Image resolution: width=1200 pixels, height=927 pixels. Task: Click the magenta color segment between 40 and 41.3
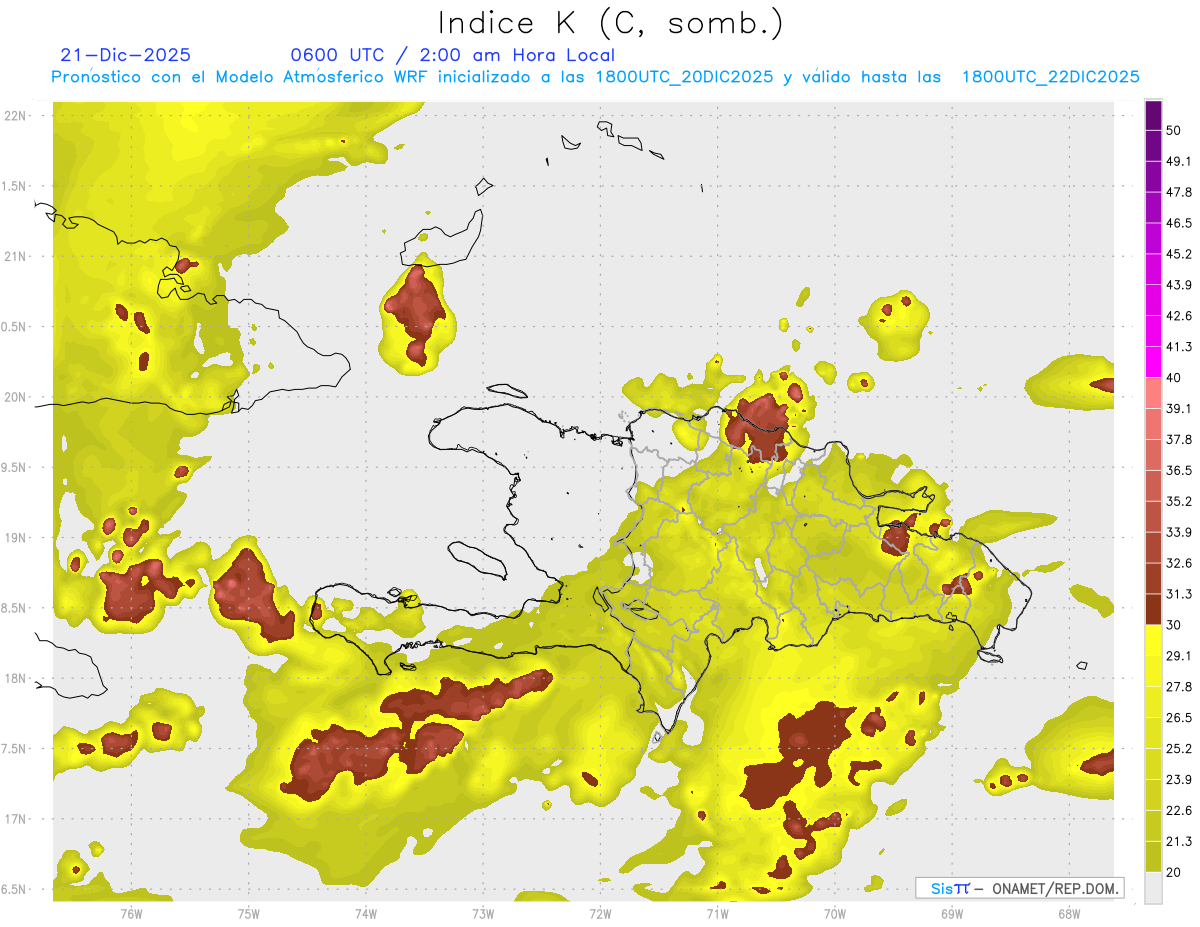pyautogui.click(x=1153, y=363)
